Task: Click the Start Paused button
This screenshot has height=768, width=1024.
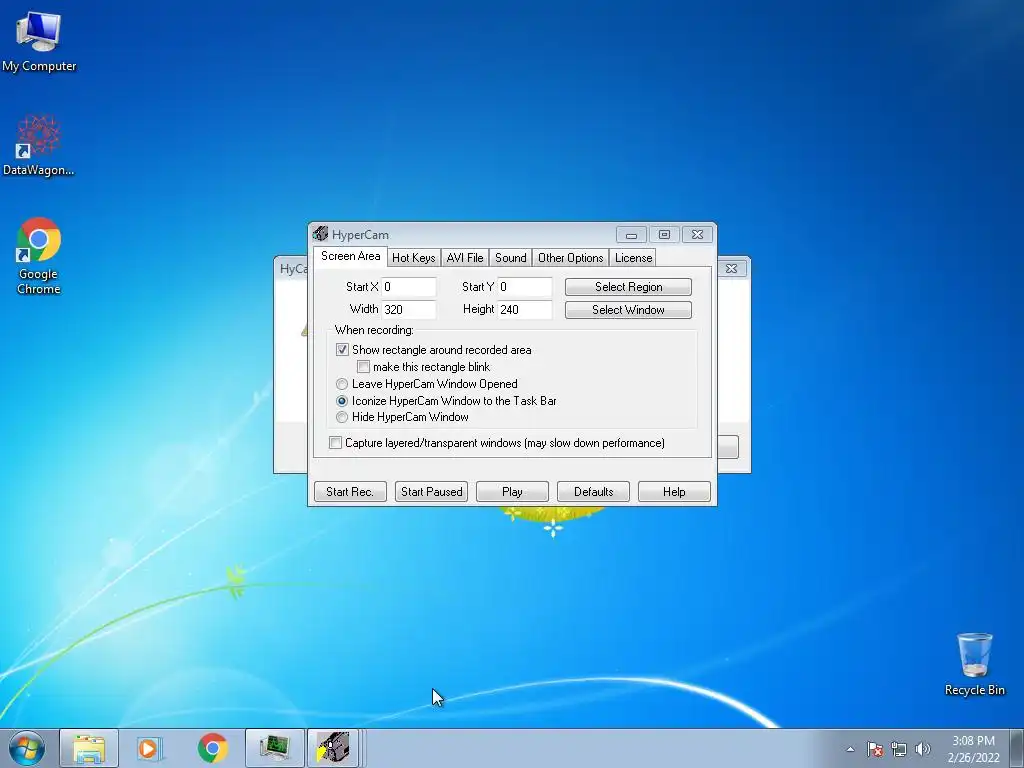Action: (x=431, y=492)
